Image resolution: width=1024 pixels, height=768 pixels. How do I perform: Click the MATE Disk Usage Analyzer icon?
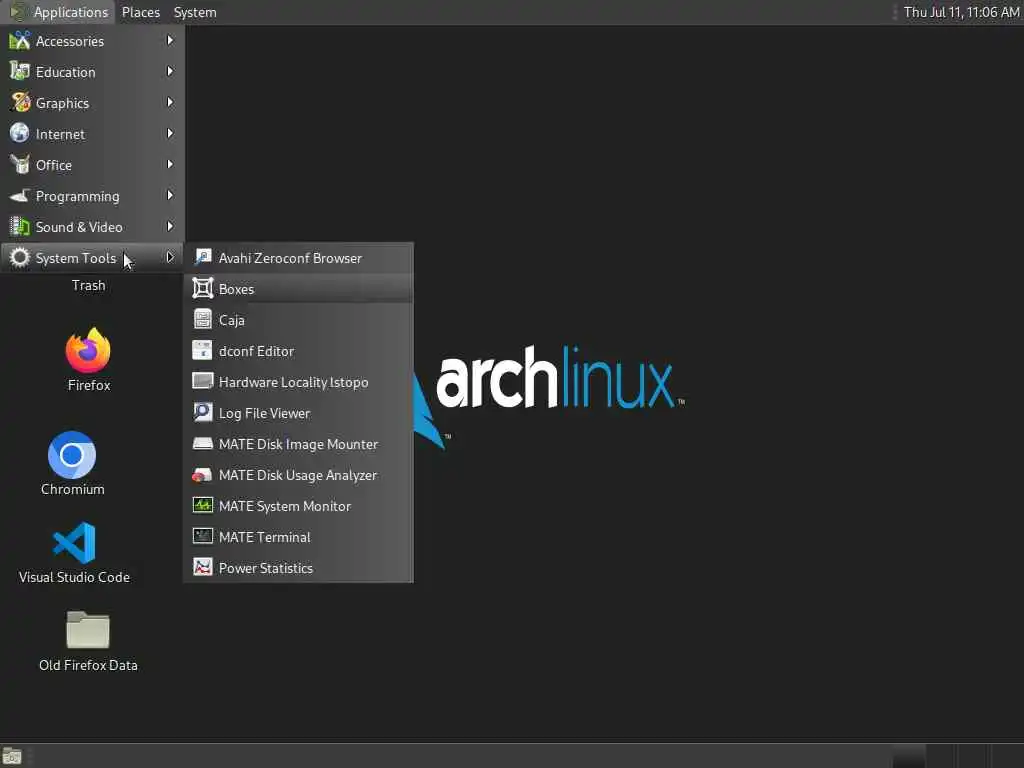tap(202, 475)
